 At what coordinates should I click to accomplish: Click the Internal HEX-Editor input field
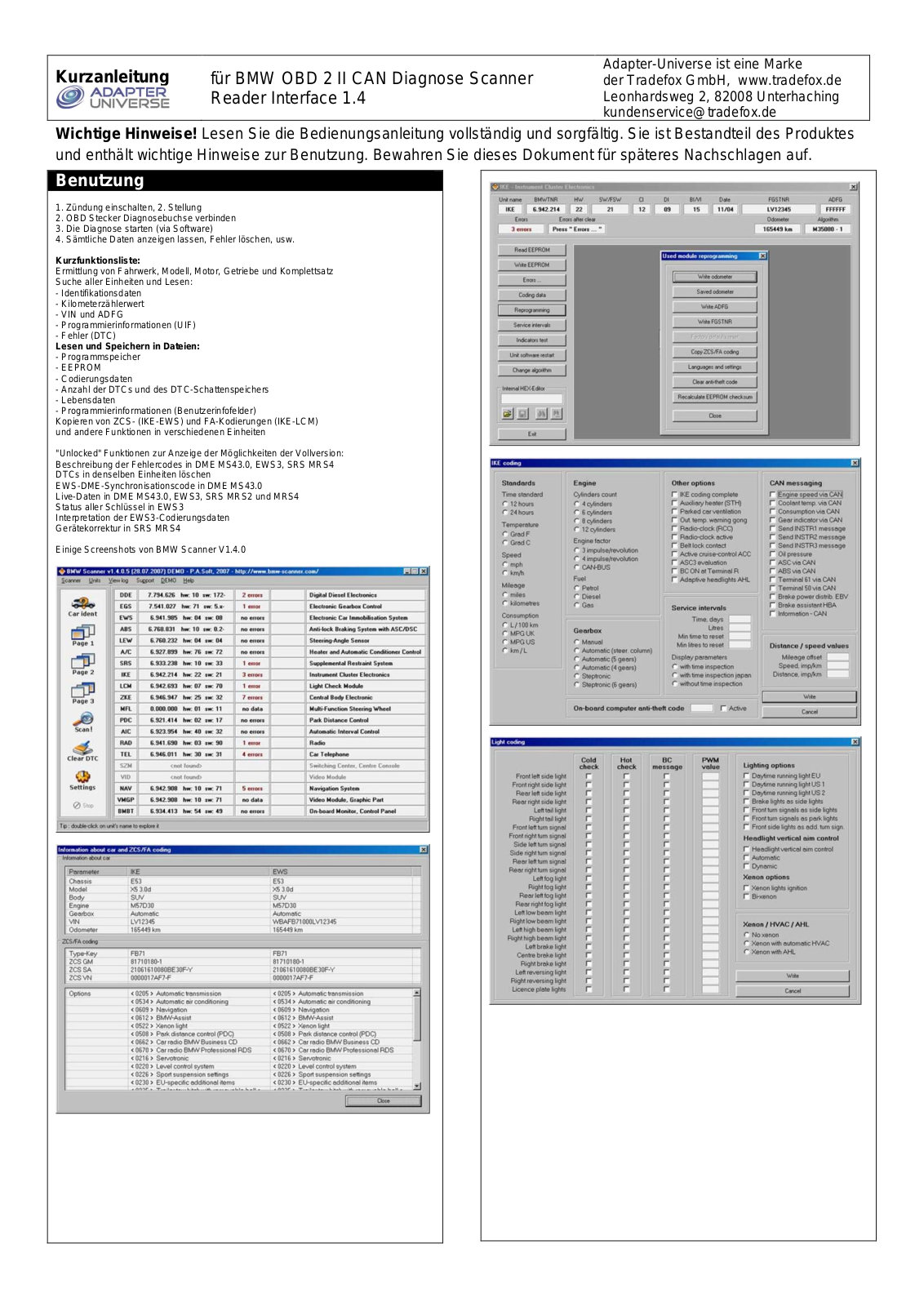click(x=531, y=399)
